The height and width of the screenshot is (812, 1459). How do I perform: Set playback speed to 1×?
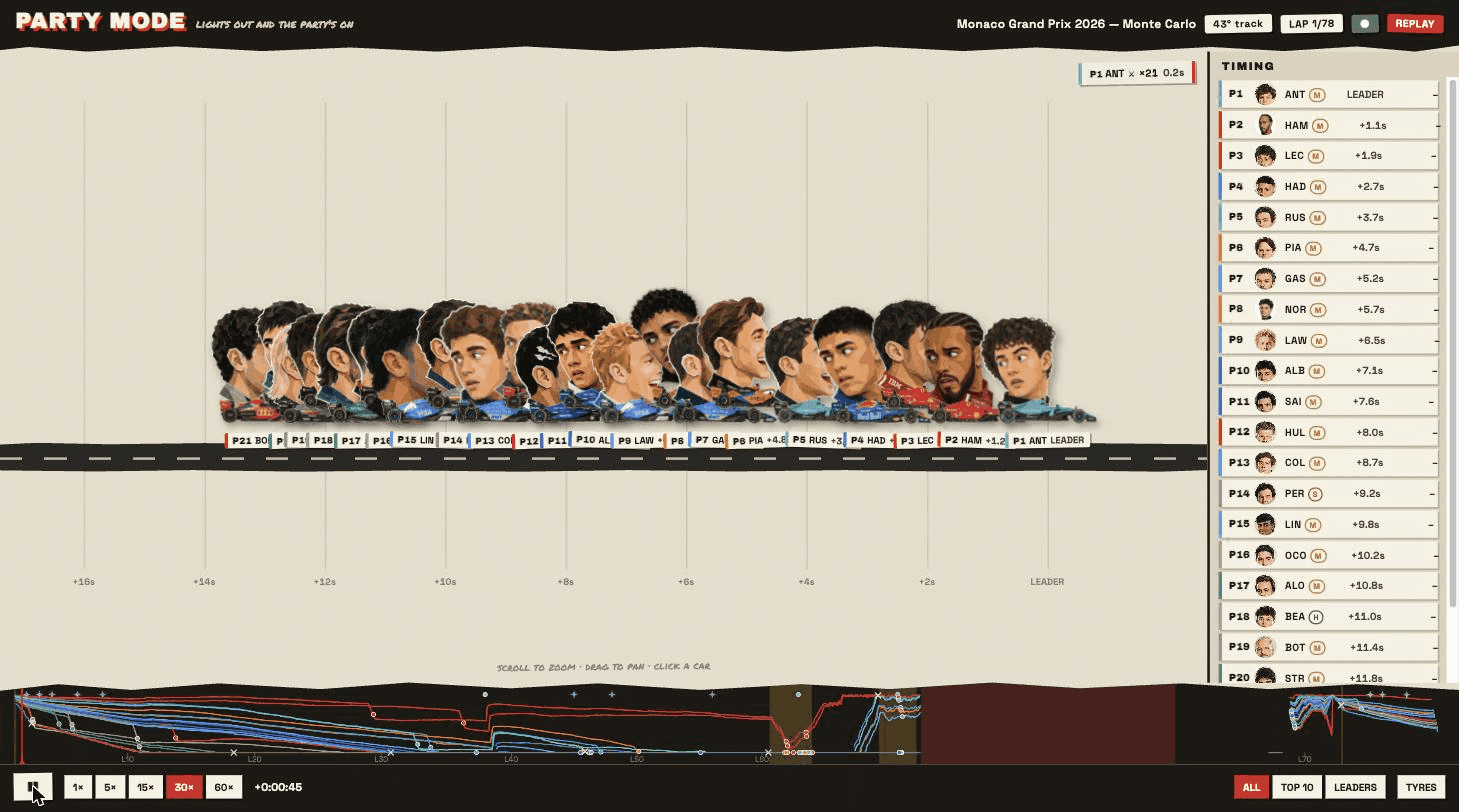coord(77,787)
